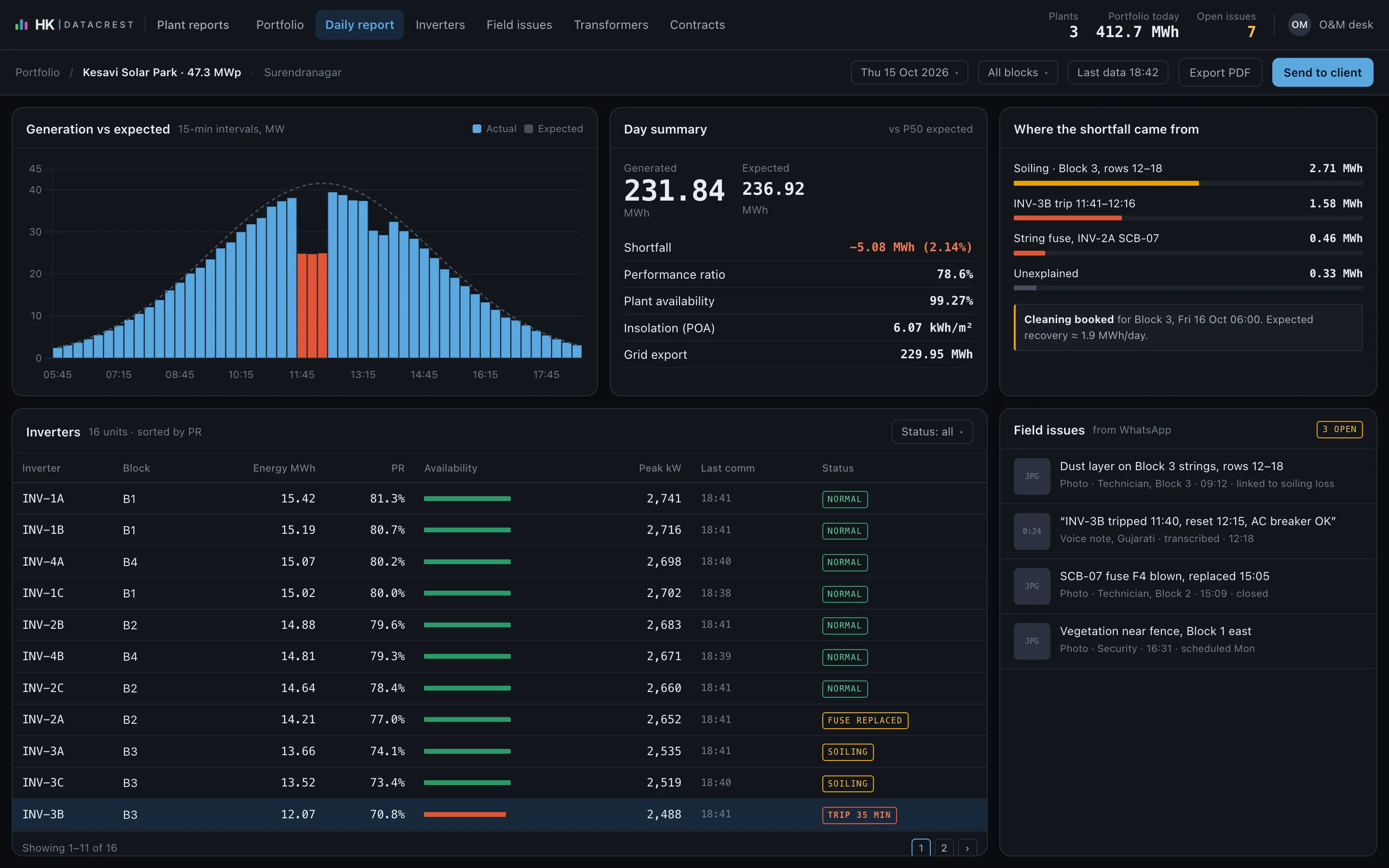Viewport: 1389px width, 868px height.
Task: Open the JPG icon for Vegetation near fence
Action: point(1032,641)
